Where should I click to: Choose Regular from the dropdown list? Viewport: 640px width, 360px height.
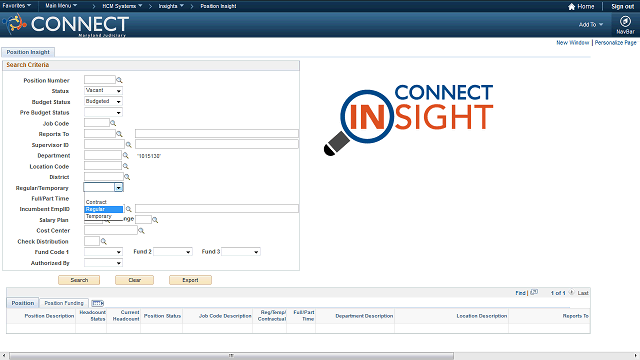tap(104, 209)
